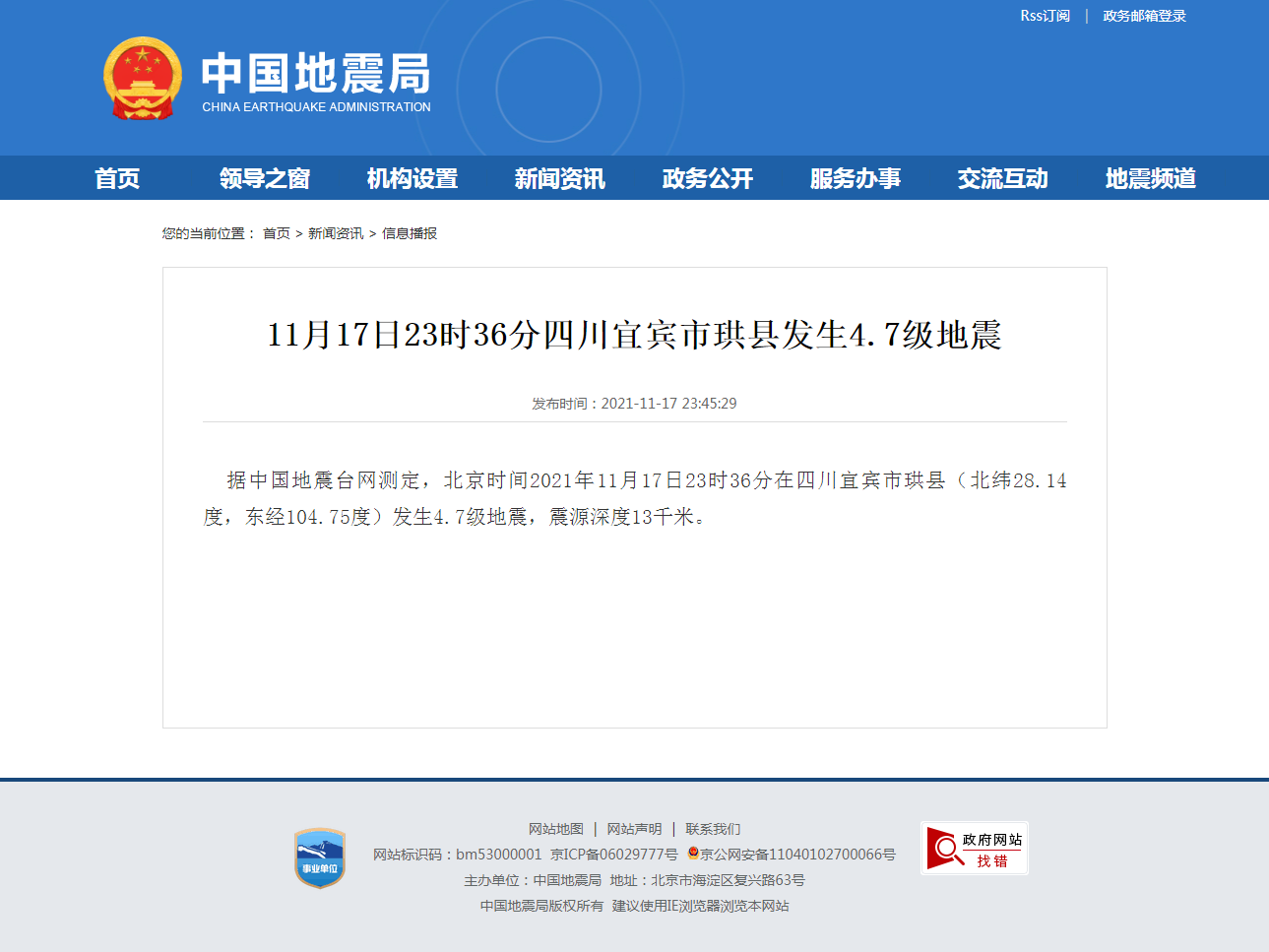Go to the 地震频道 section
Viewport: 1269px width, 952px height.
click(x=1151, y=178)
